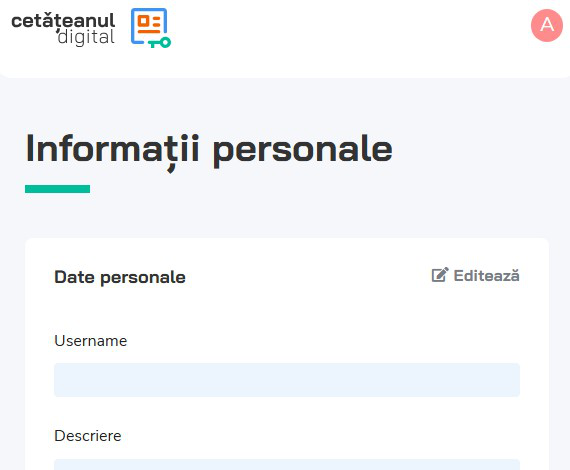
Task: Click the pencil edit icon beside Editează
Action: tap(440, 275)
